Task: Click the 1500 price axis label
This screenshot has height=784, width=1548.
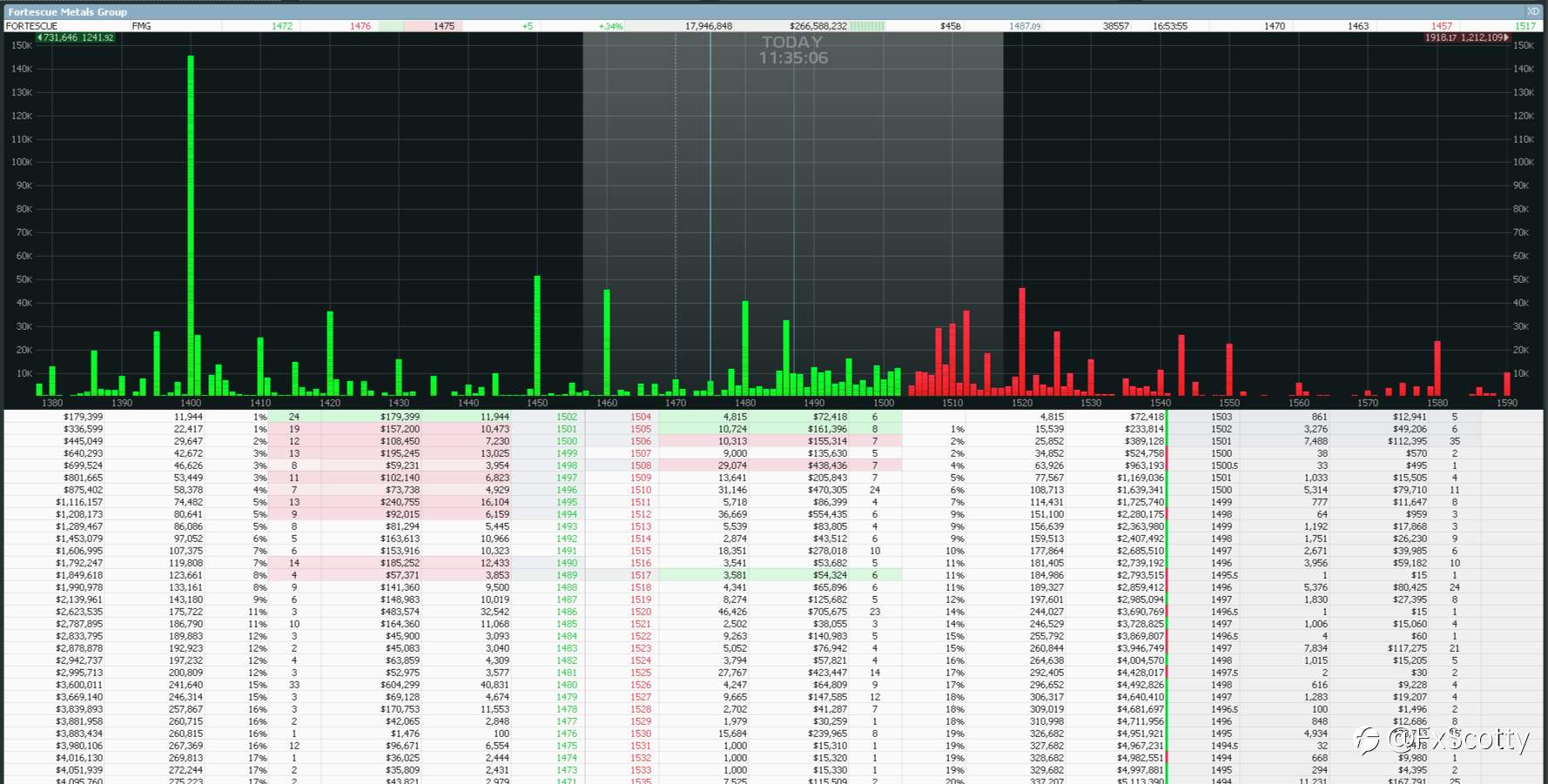Action: point(883,403)
